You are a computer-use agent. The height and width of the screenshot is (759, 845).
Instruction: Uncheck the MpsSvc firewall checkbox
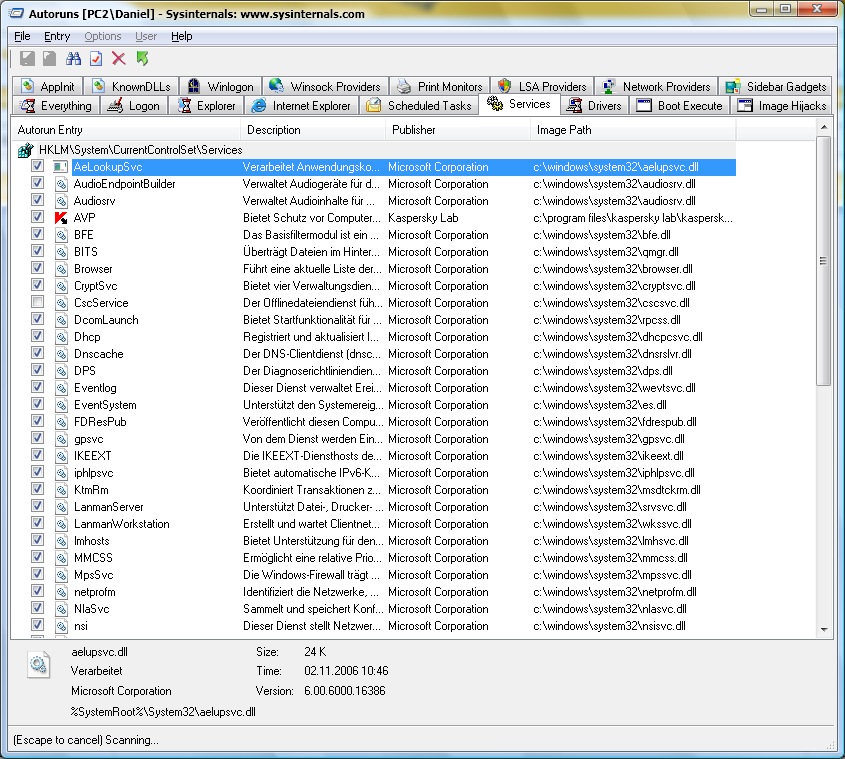point(37,574)
